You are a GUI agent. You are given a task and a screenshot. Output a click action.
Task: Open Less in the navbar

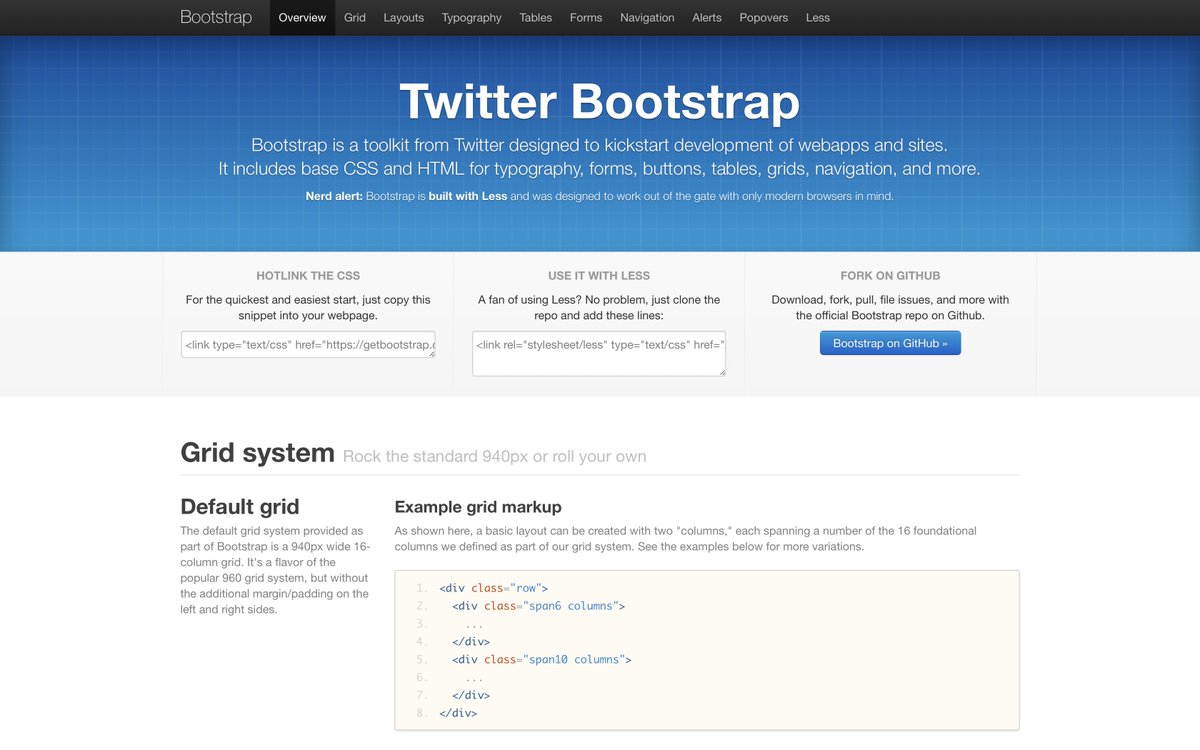[818, 17]
